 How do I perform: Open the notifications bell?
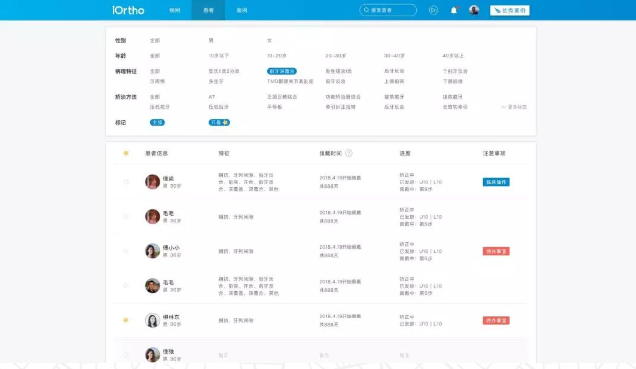tap(454, 10)
